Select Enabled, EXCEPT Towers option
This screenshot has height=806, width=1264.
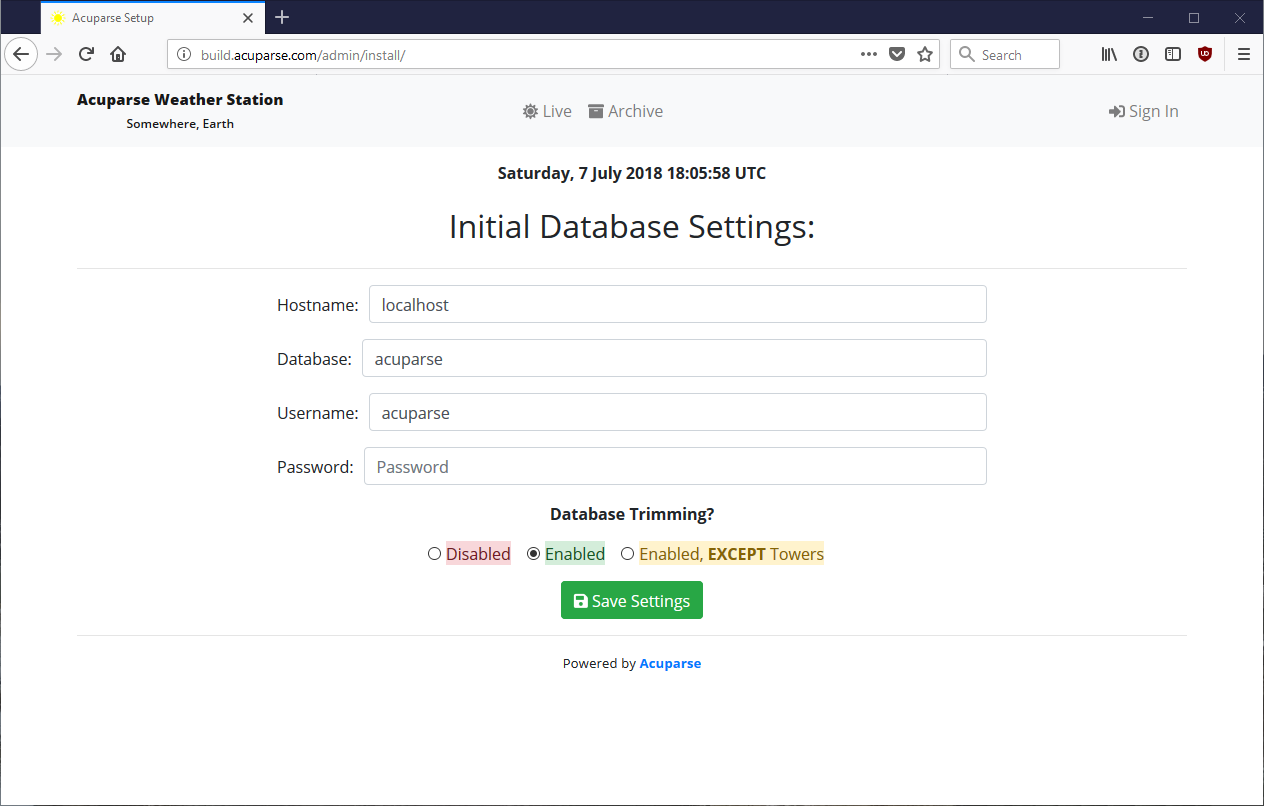click(x=627, y=554)
